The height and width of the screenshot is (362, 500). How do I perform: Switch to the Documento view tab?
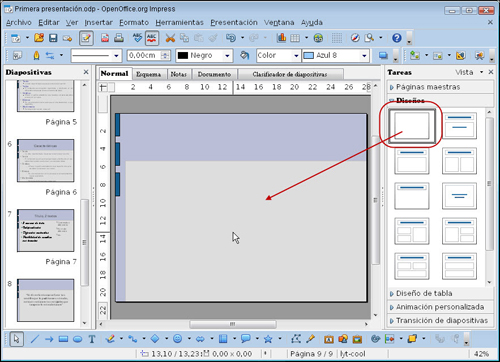pyautogui.click(x=214, y=74)
